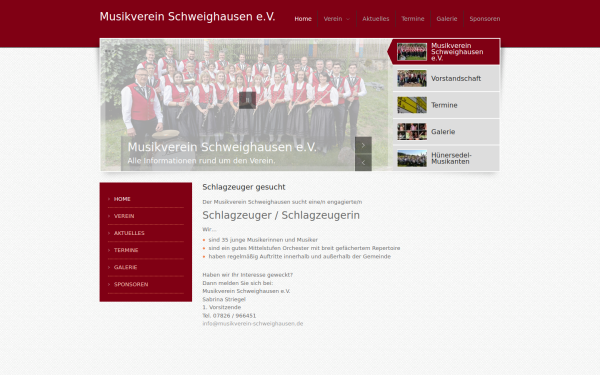Click the line Dann melden Sie sich bei:
Screen dimensions: 600x375
tap(238, 283)
